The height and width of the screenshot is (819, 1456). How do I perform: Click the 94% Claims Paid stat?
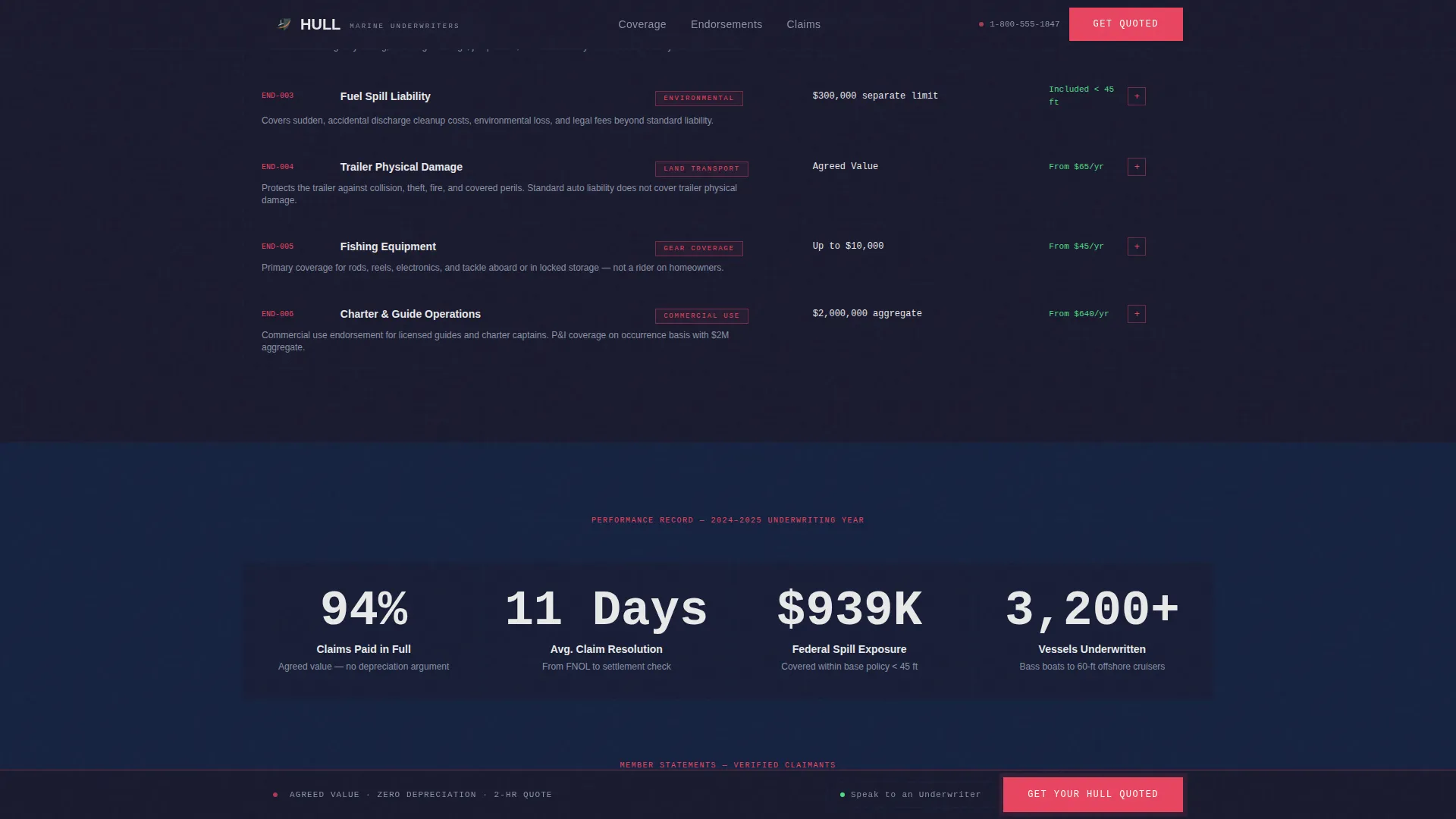[x=364, y=610]
